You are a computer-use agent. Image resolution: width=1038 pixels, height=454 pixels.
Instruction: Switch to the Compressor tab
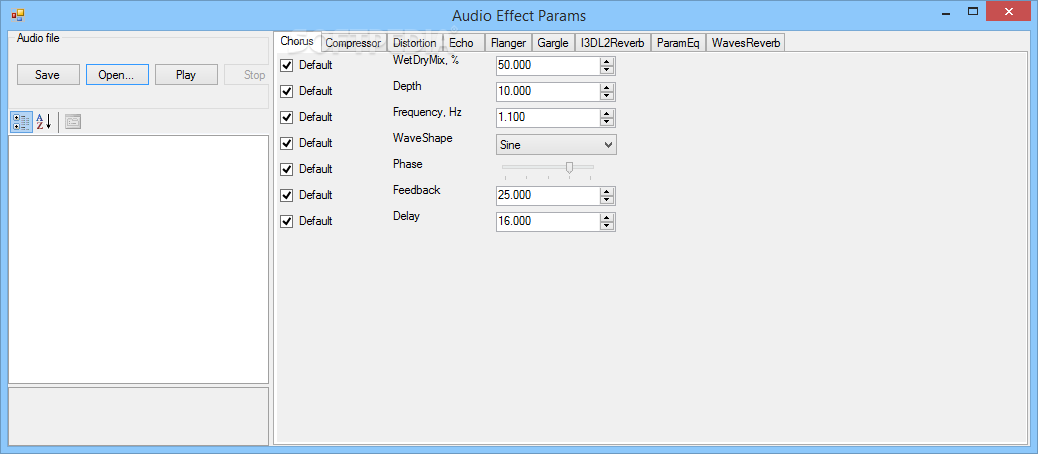(x=354, y=43)
